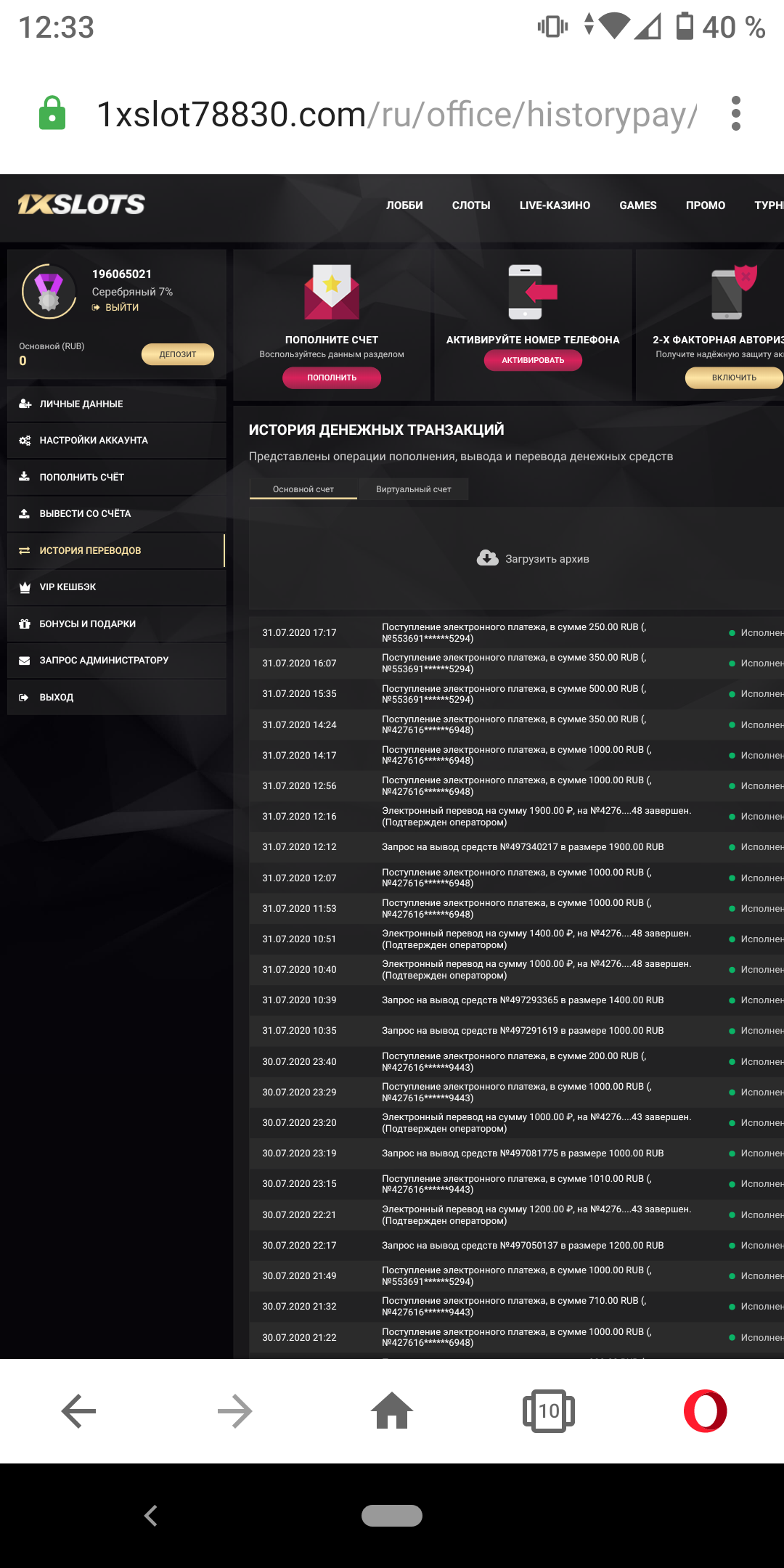Viewport: 784px width, 1568px height.
Task: Open БОНУСЫ И ПОДАРКИ sidebar item
Action: point(116,624)
